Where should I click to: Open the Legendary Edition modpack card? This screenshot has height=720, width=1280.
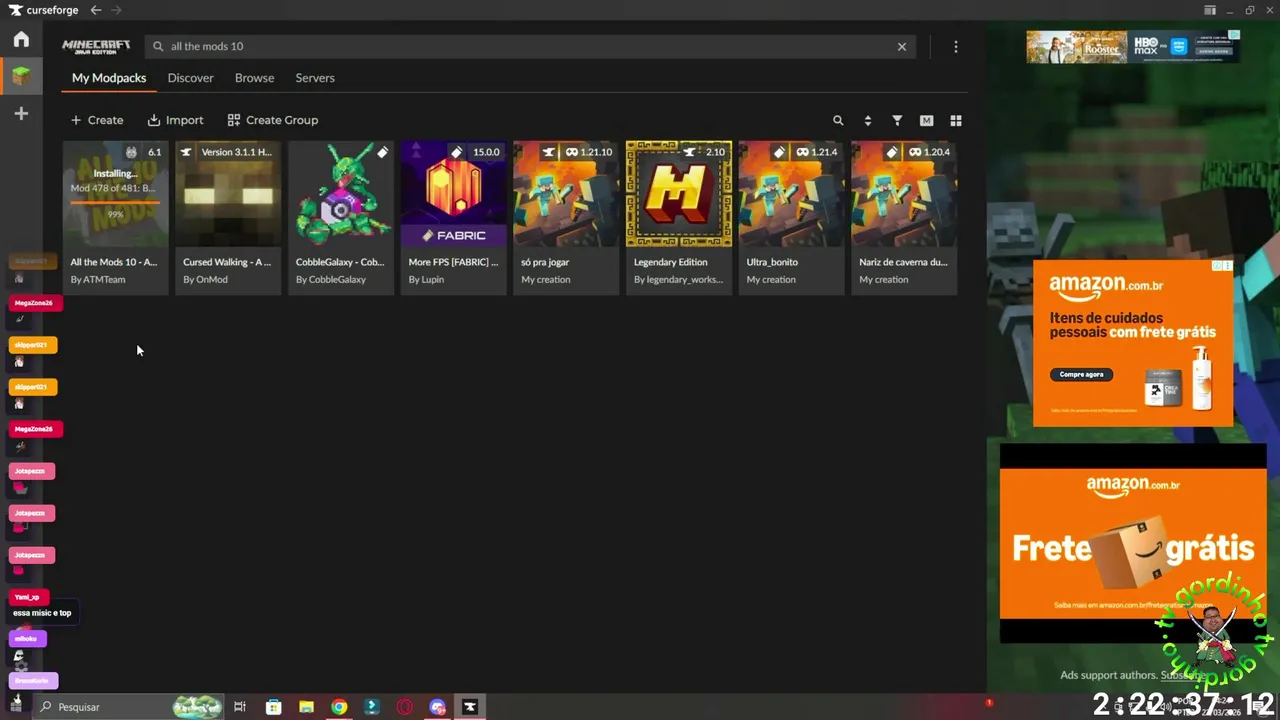click(679, 217)
